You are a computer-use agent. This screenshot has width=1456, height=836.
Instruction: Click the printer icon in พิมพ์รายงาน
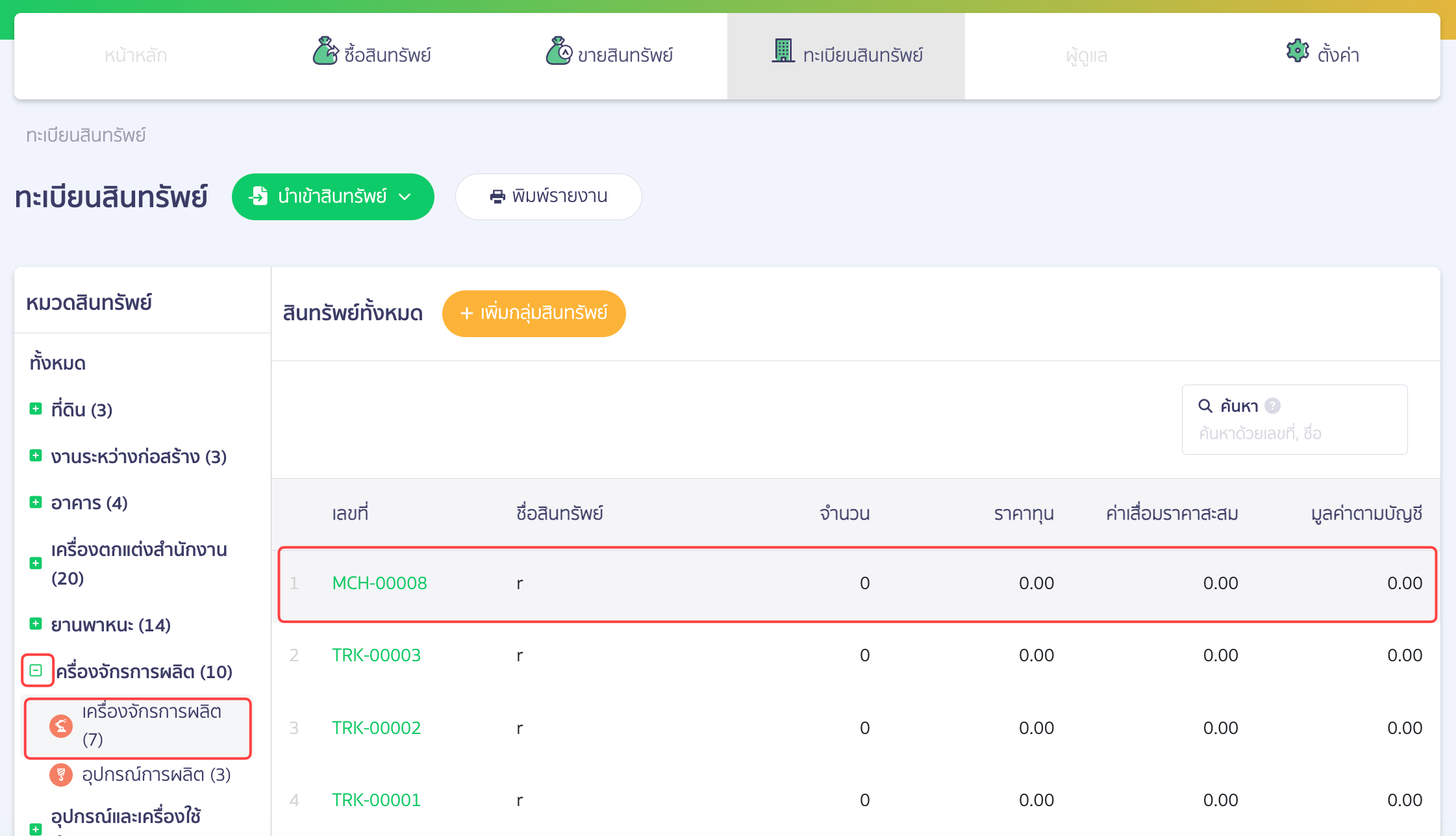point(497,197)
